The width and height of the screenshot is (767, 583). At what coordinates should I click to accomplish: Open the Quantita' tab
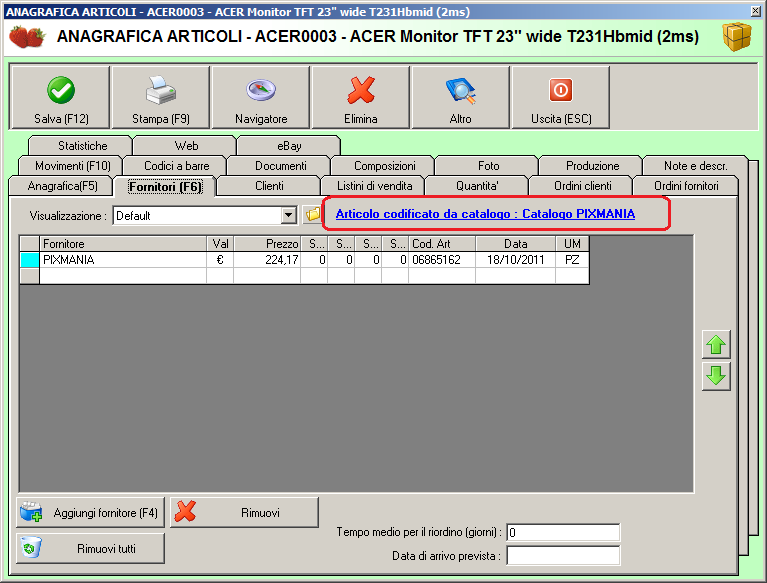point(477,186)
